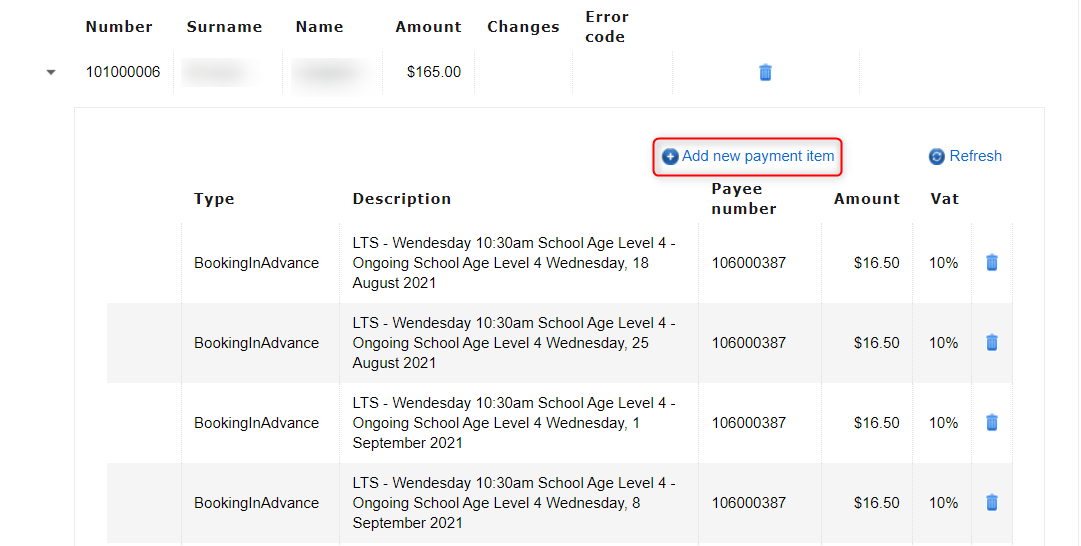
Task: Click the Vat column header
Action: coord(944,199)
